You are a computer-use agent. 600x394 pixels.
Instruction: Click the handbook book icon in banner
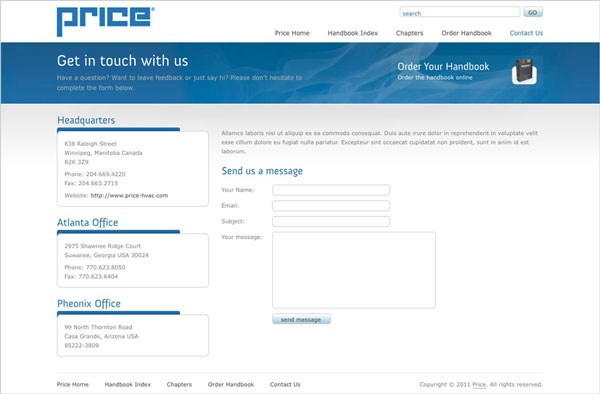click(524, 72)
